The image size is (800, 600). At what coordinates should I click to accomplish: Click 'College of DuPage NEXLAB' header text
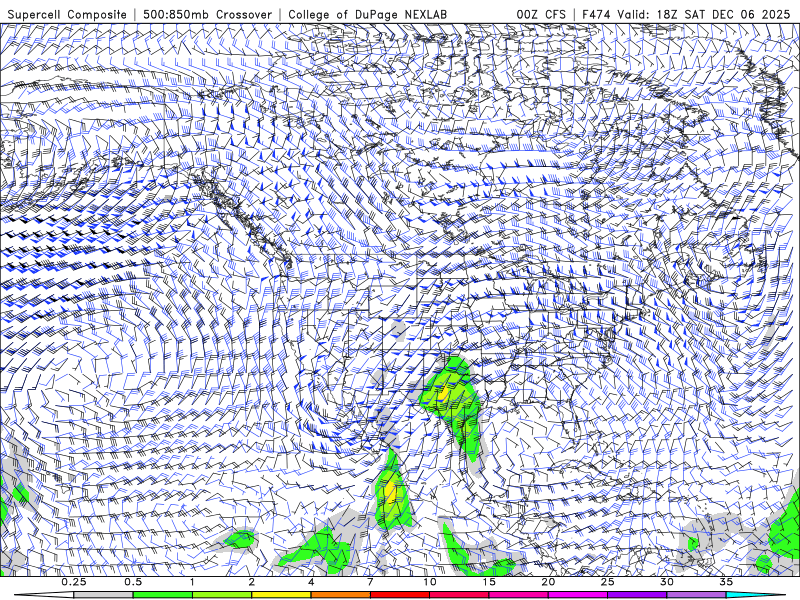click(x=367, y=14)
